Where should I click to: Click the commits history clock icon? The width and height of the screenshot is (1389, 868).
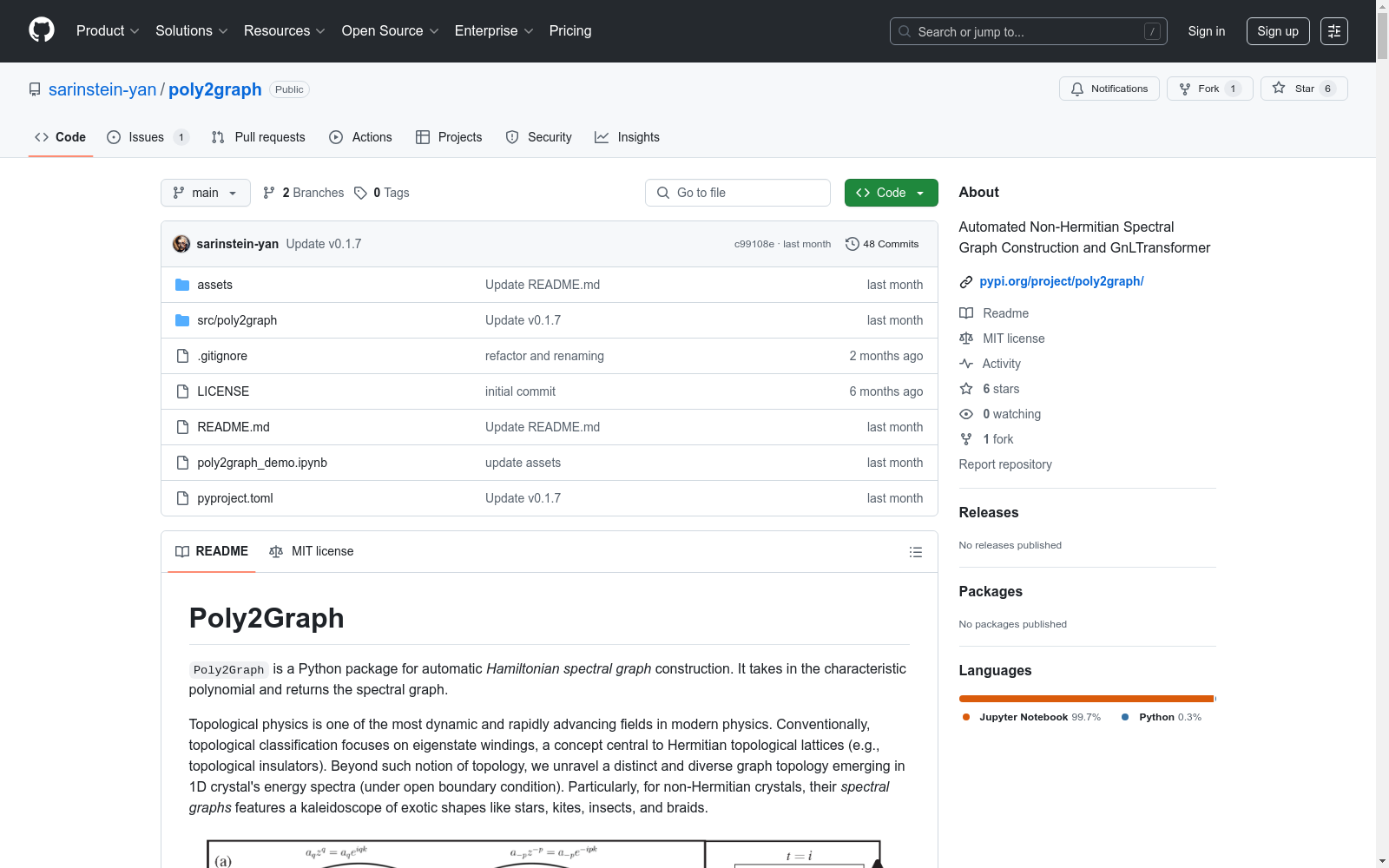tap(852, 244)
